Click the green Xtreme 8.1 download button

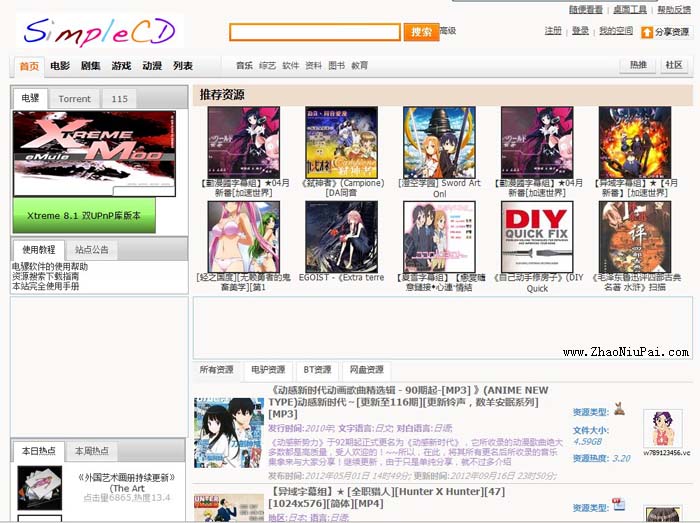84,216
